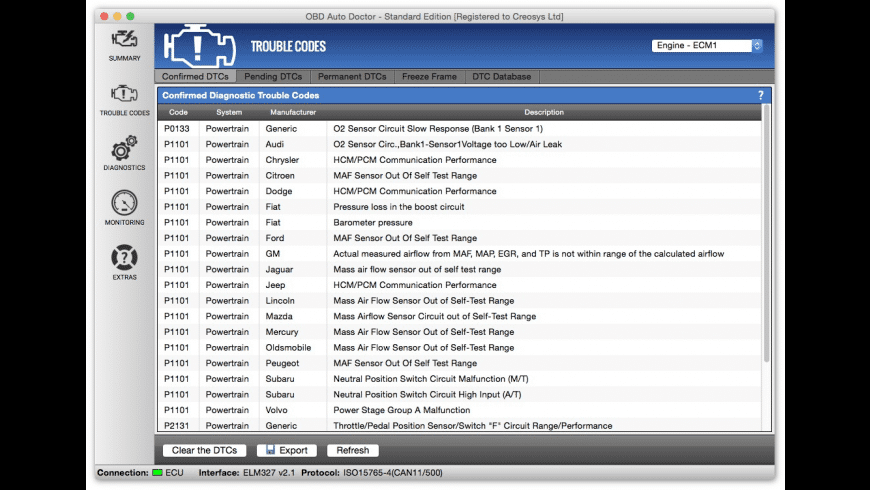This screenshot has width=870, height=490.
Task: Select the Audi manufacturer cell
Action: 275,144
